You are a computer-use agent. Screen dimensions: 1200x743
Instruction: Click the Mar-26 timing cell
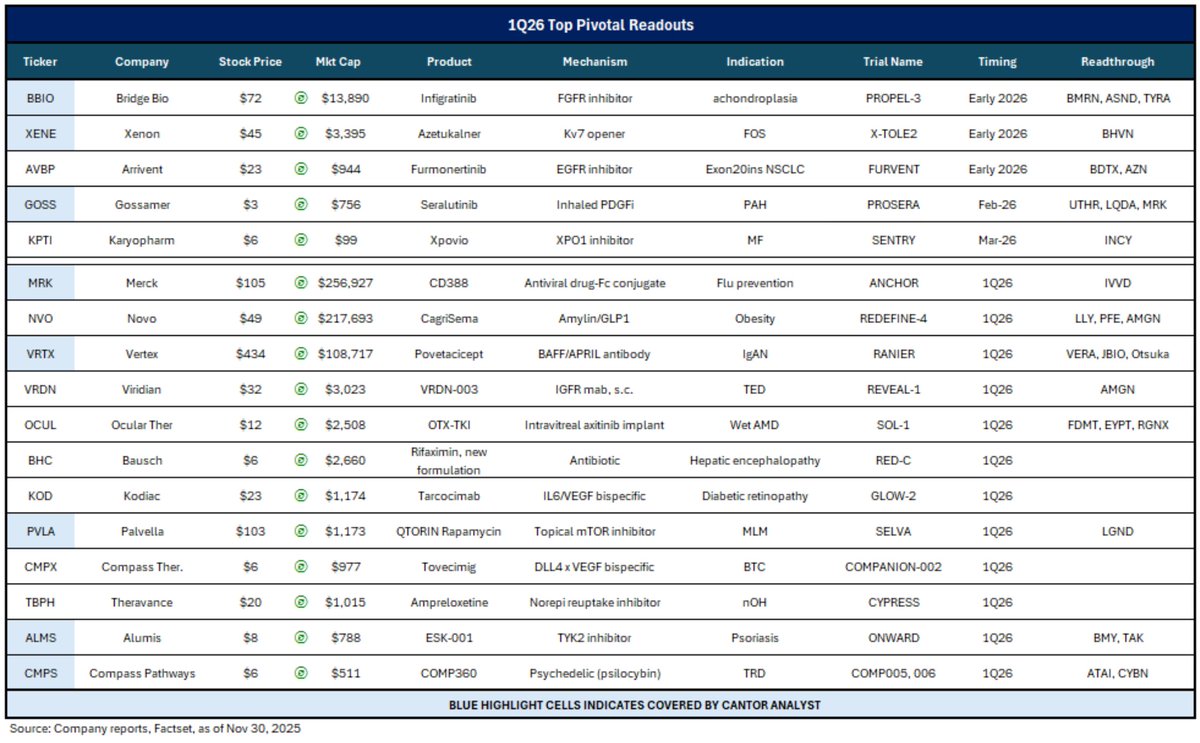(x=997, y=240)
